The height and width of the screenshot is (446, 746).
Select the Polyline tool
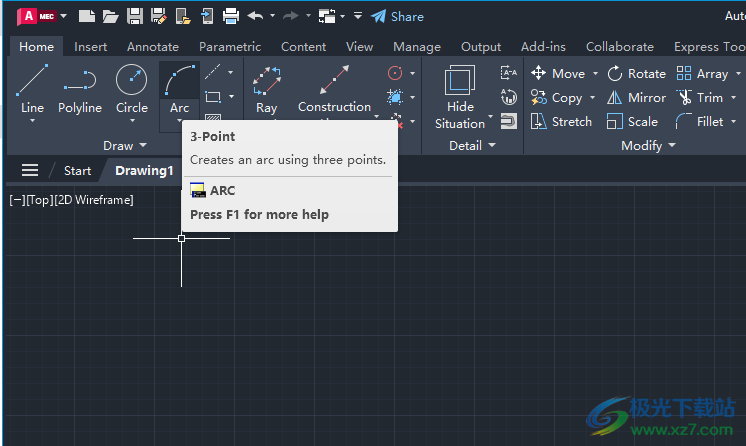(x=80, y=89)
